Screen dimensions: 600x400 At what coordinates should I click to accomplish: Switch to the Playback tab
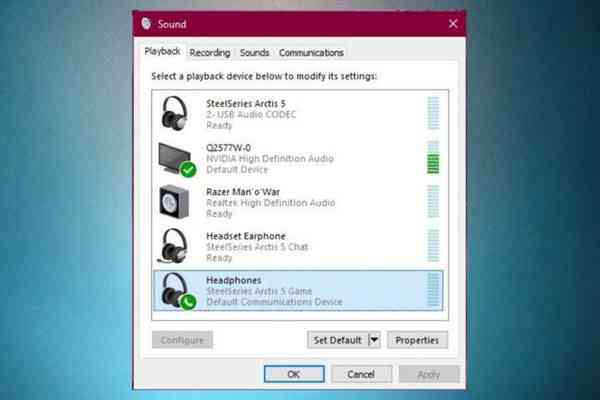[x=162, y=51]
